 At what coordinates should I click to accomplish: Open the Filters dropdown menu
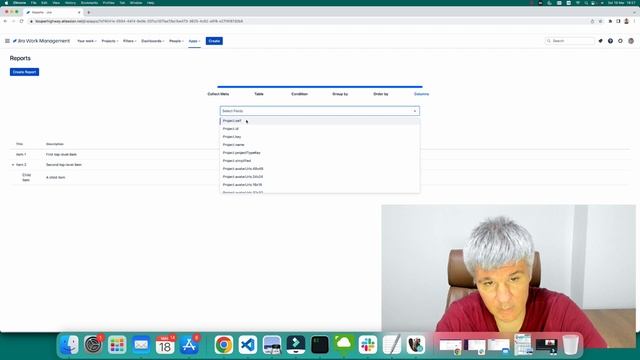pos(129,41)
